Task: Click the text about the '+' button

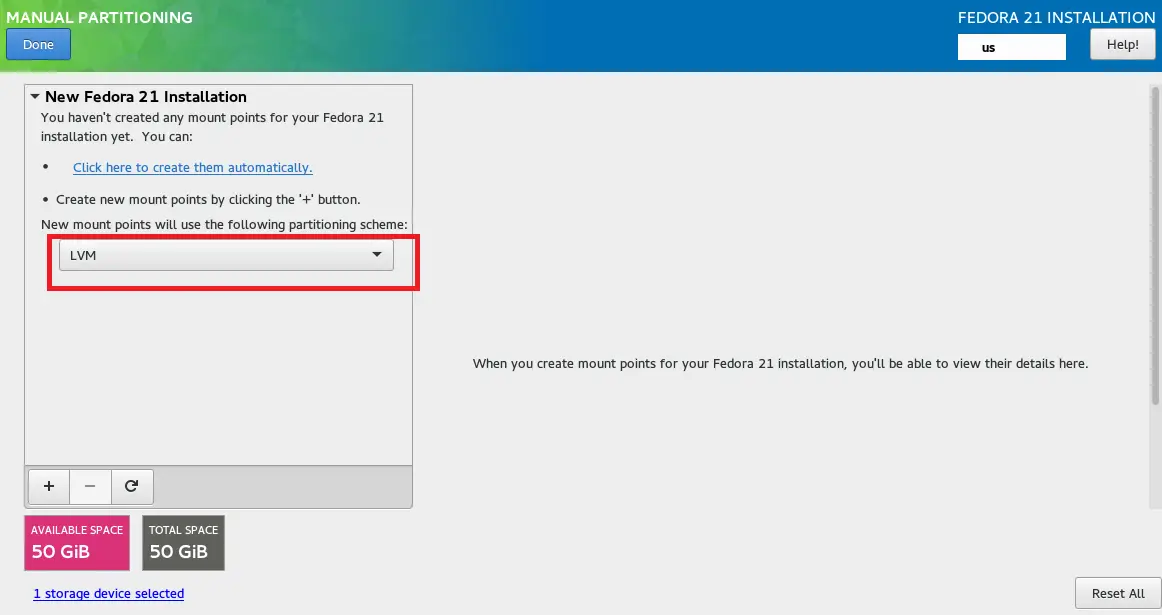Action: [x=208, y=199]
